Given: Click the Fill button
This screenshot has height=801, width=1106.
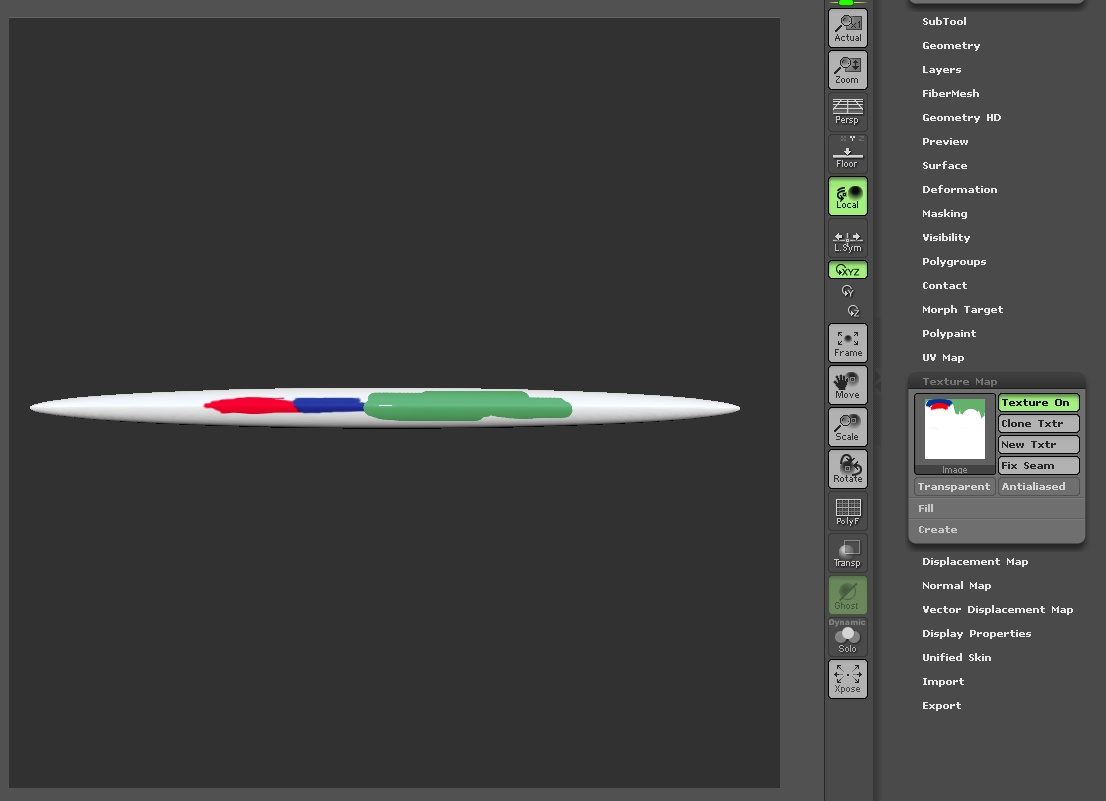Looking at the screenshot, I should click(996, 508).
